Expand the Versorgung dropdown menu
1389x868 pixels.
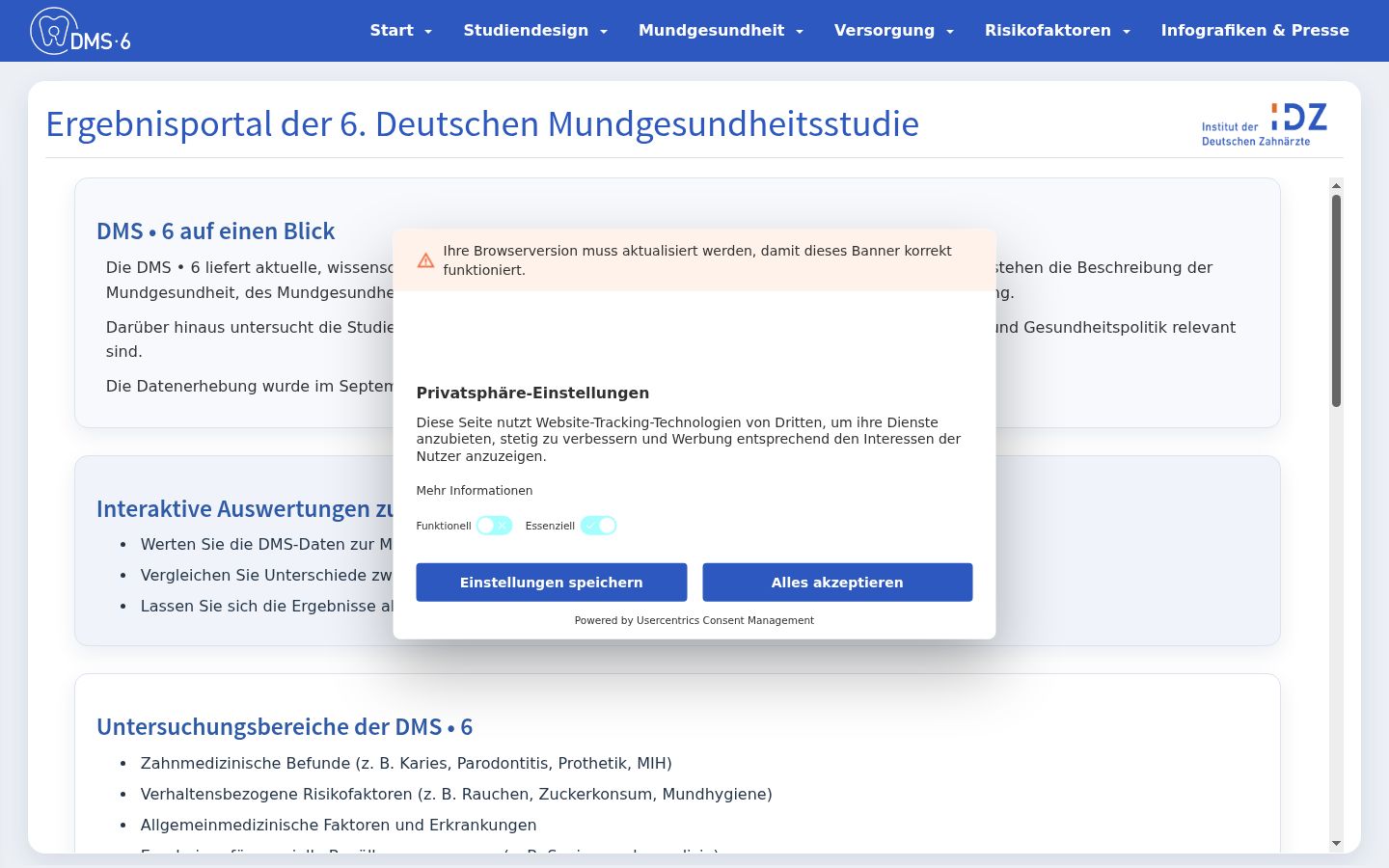tap(894, 30)
